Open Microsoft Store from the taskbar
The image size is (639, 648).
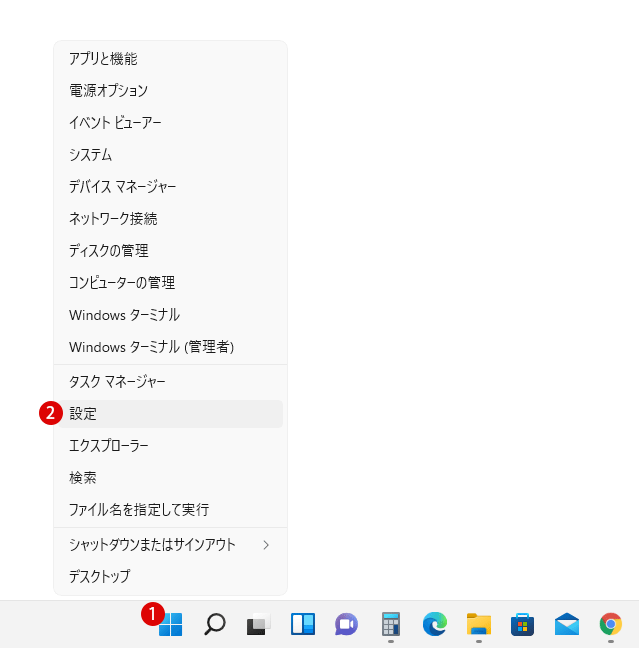[522, 624]
